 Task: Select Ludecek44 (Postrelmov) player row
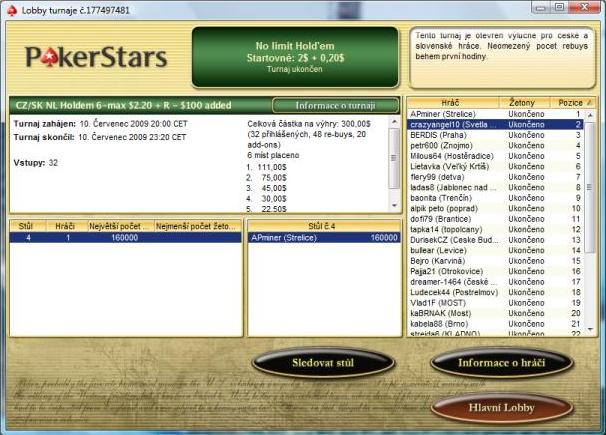495,292
